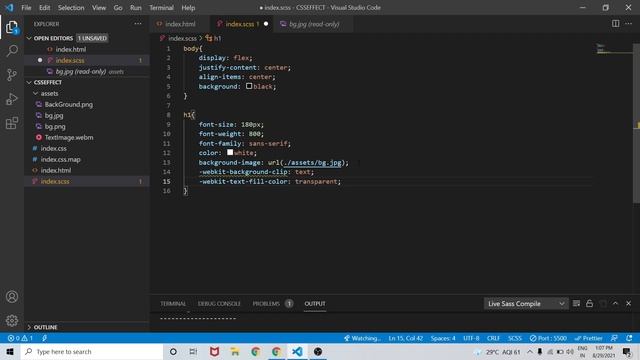Viewport: 640px width, 360px height.
Task: Open the Terminal menu
Action: (161, 8)
